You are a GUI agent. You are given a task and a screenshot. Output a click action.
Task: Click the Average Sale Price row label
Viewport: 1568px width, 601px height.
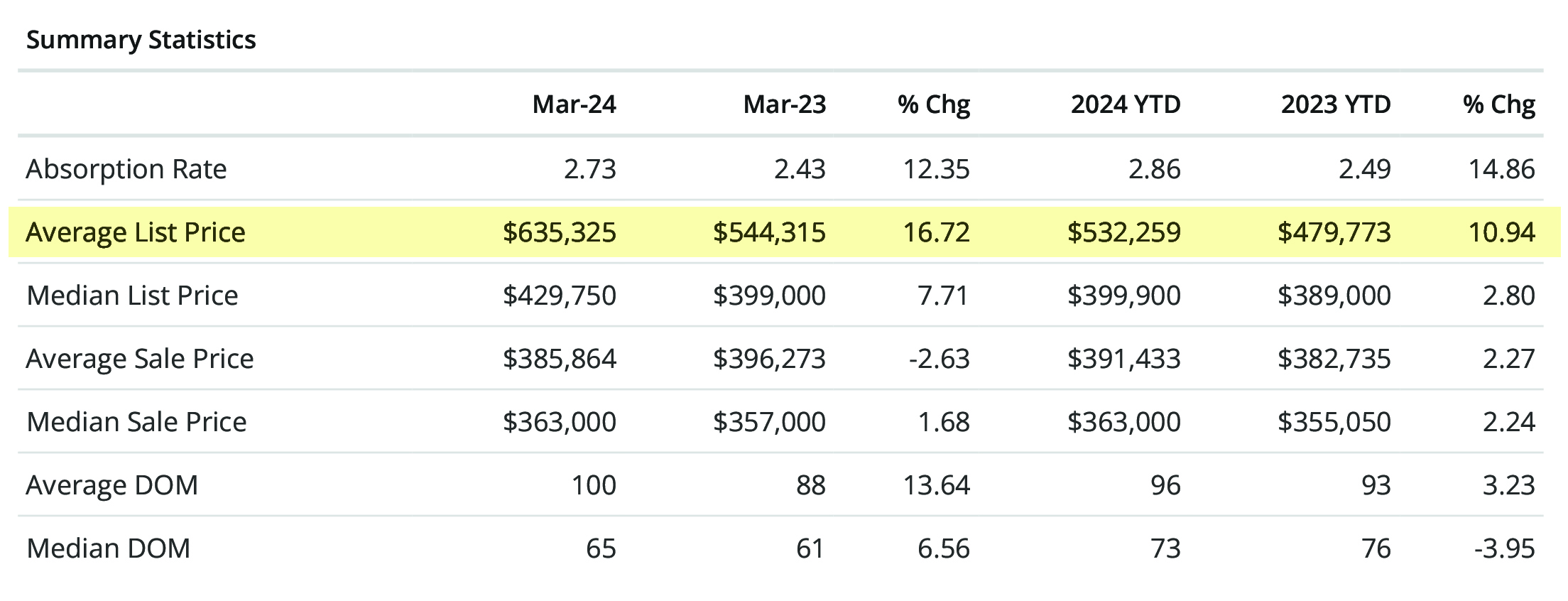139,359
